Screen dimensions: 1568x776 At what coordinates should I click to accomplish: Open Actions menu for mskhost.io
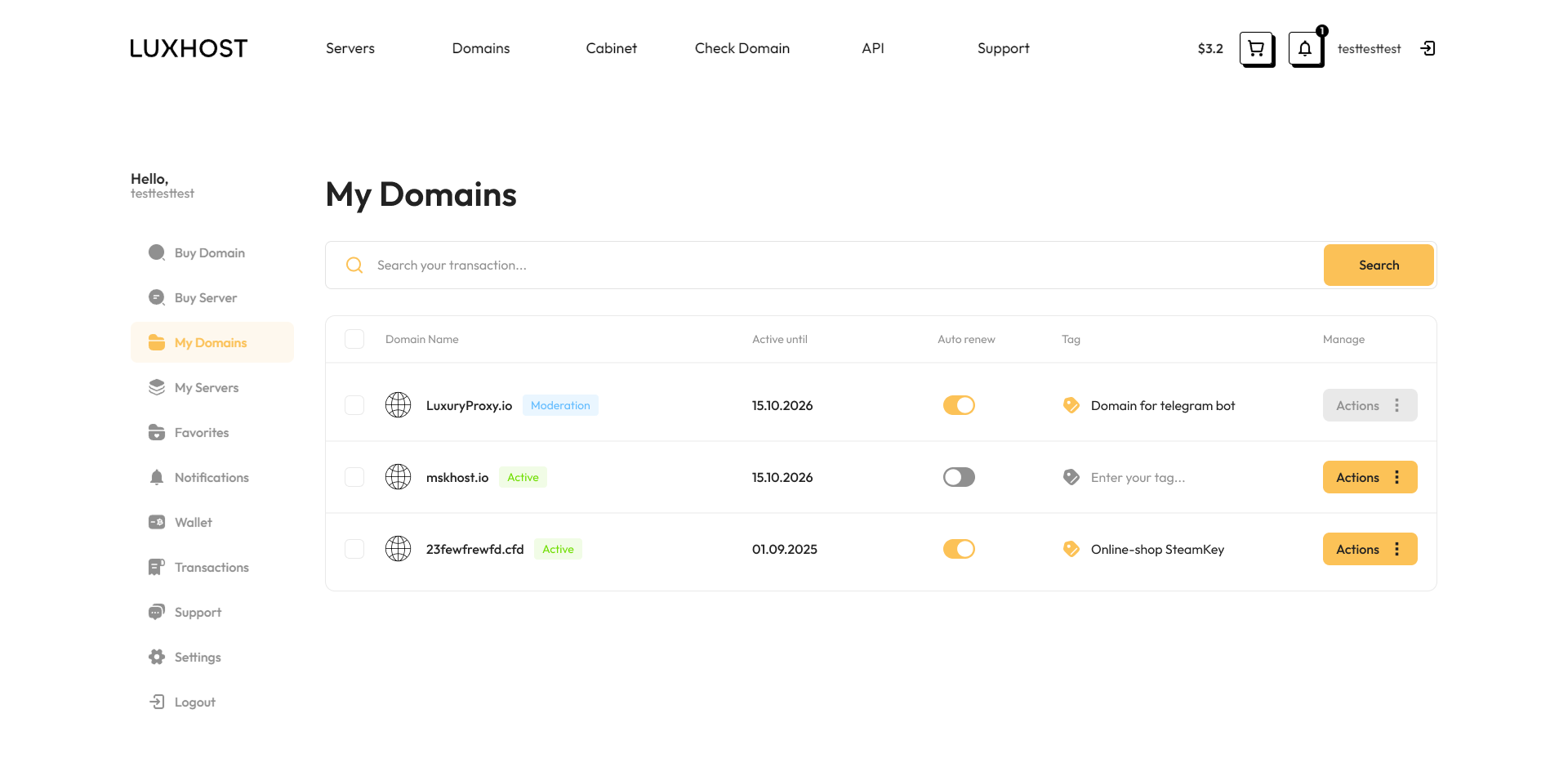[1370, 477]
